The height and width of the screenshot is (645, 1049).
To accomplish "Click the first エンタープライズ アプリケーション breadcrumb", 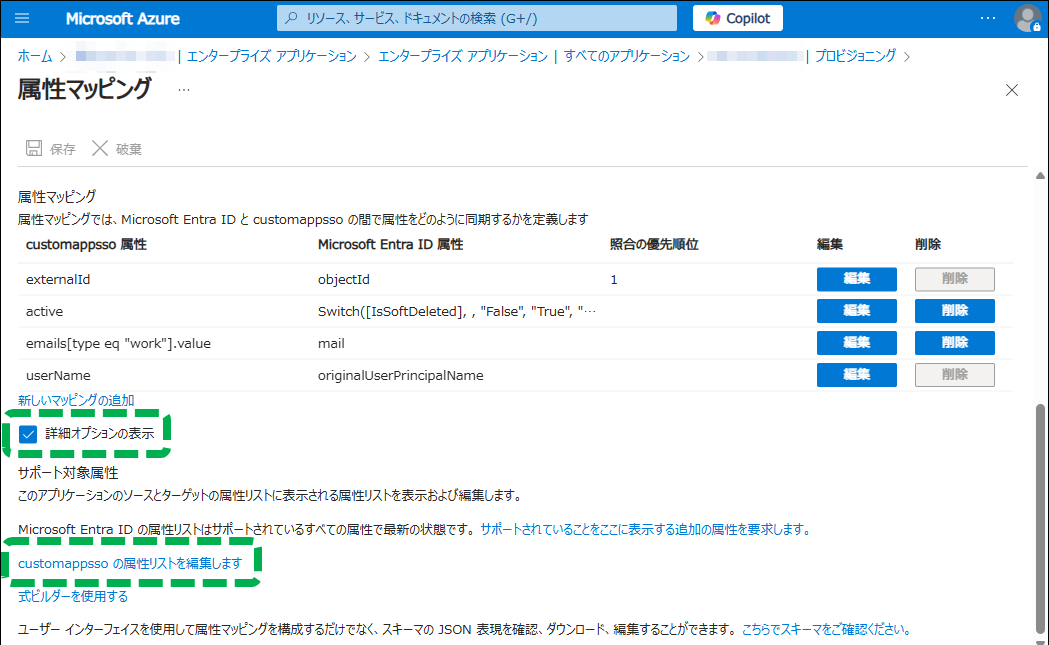I will tap(272, 56).
